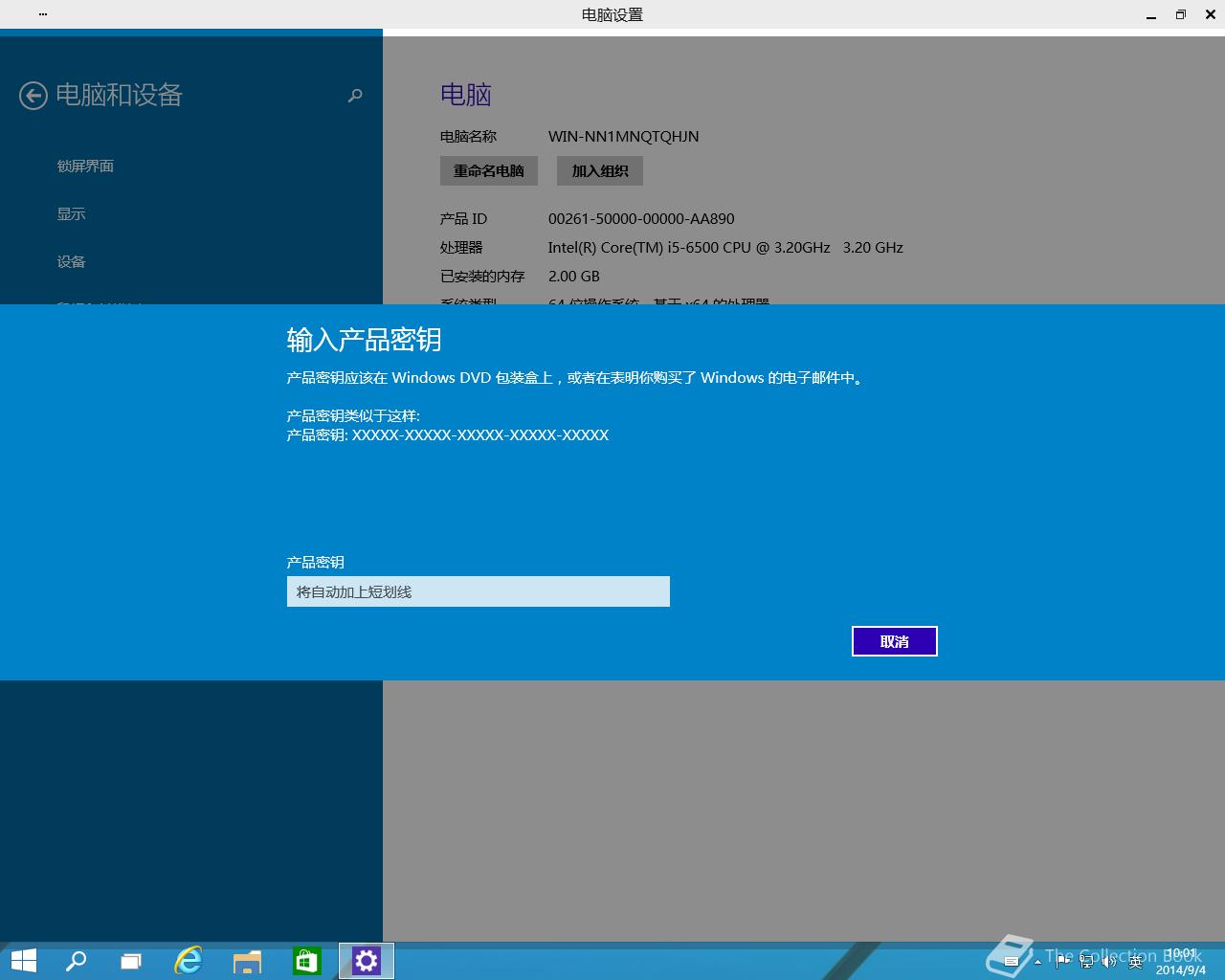Click the Join organization (加入组织) button
1225x980 pixels.
(x=600, y=170)
